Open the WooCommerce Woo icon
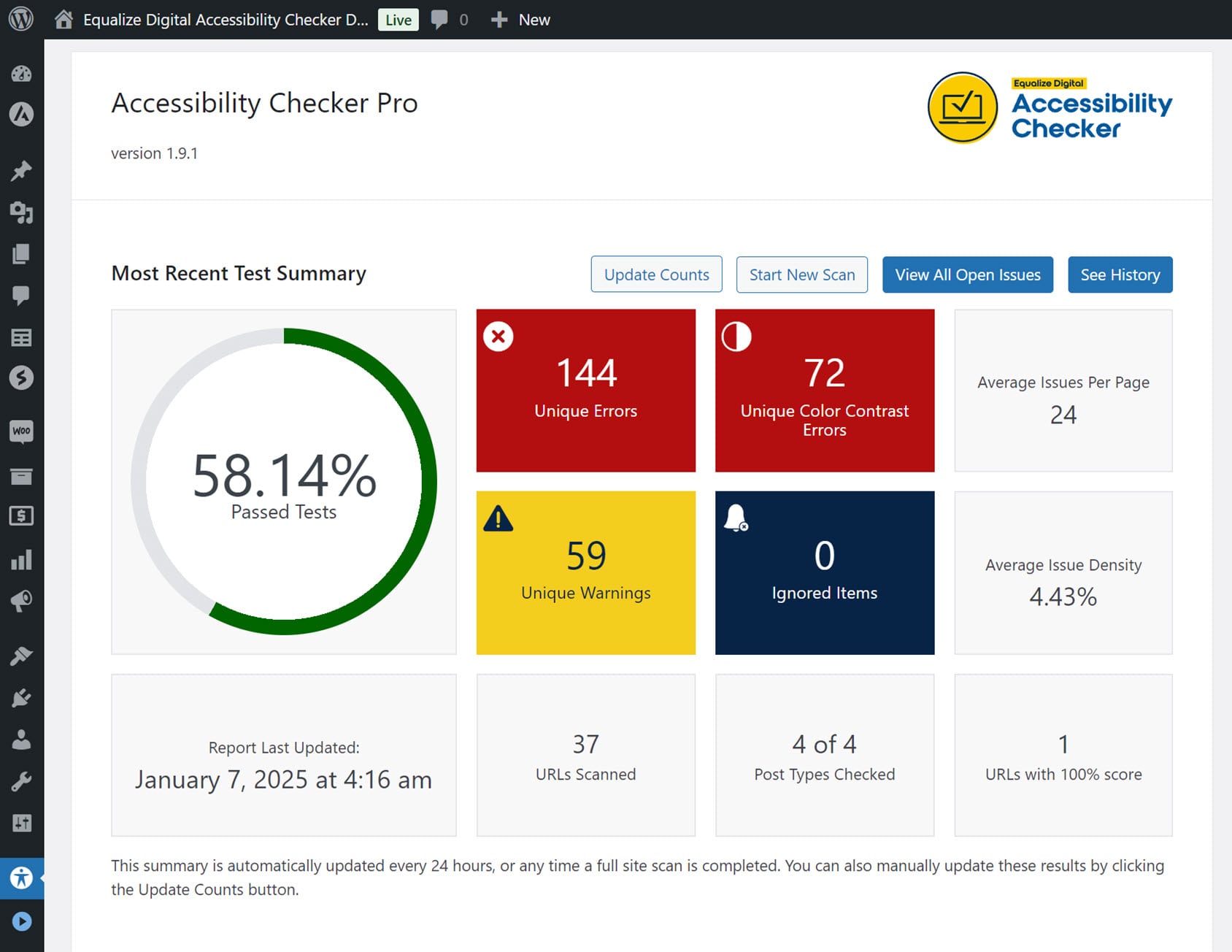The height and width of the screenshot is (952, 1232). pyautogui.click(x=21, y=431)
